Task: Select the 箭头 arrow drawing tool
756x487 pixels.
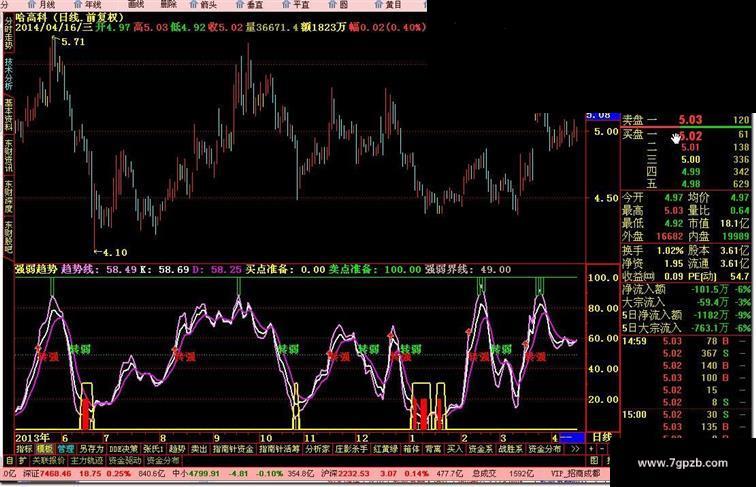Action: (203, 4)
